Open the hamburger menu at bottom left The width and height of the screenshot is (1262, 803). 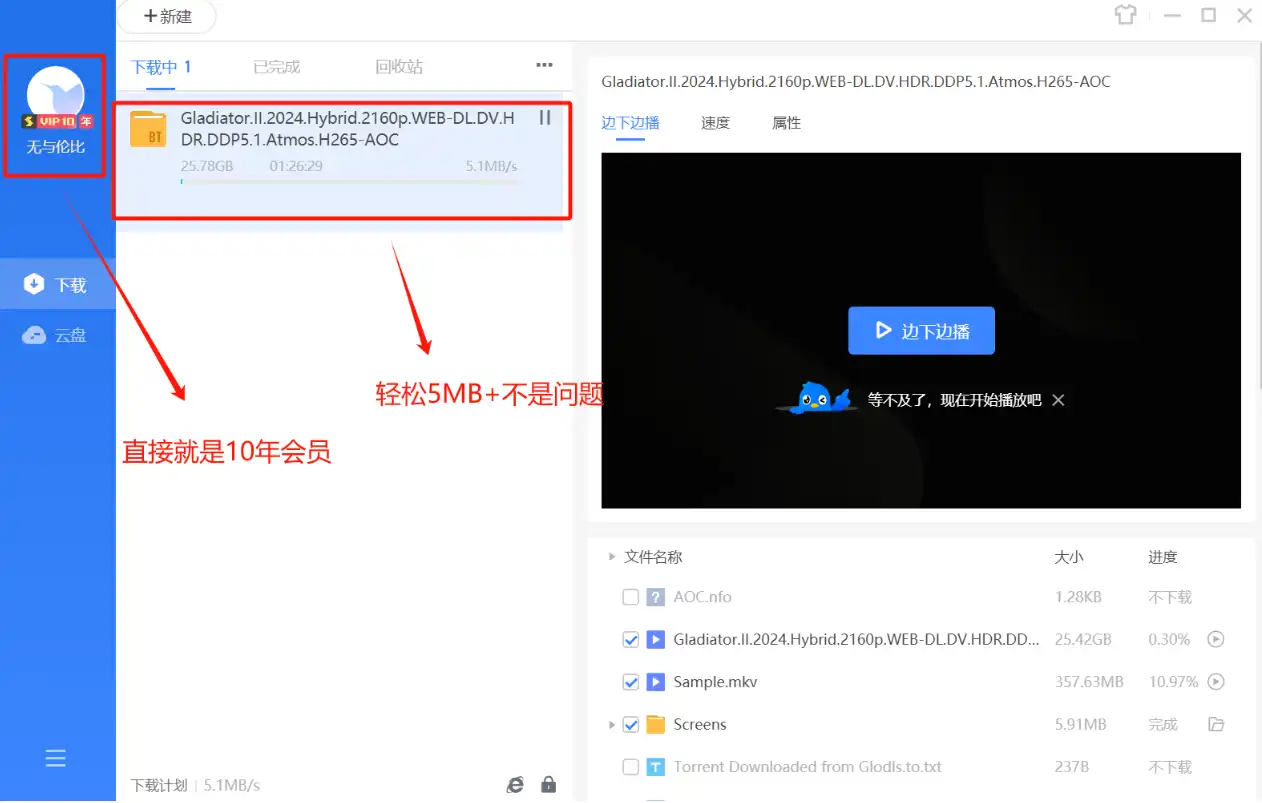55,758
